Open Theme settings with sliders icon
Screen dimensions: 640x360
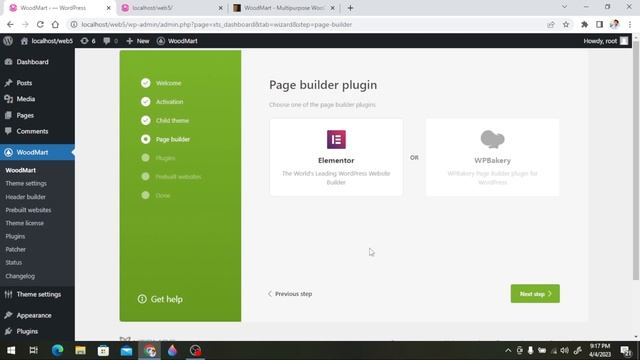37,294
